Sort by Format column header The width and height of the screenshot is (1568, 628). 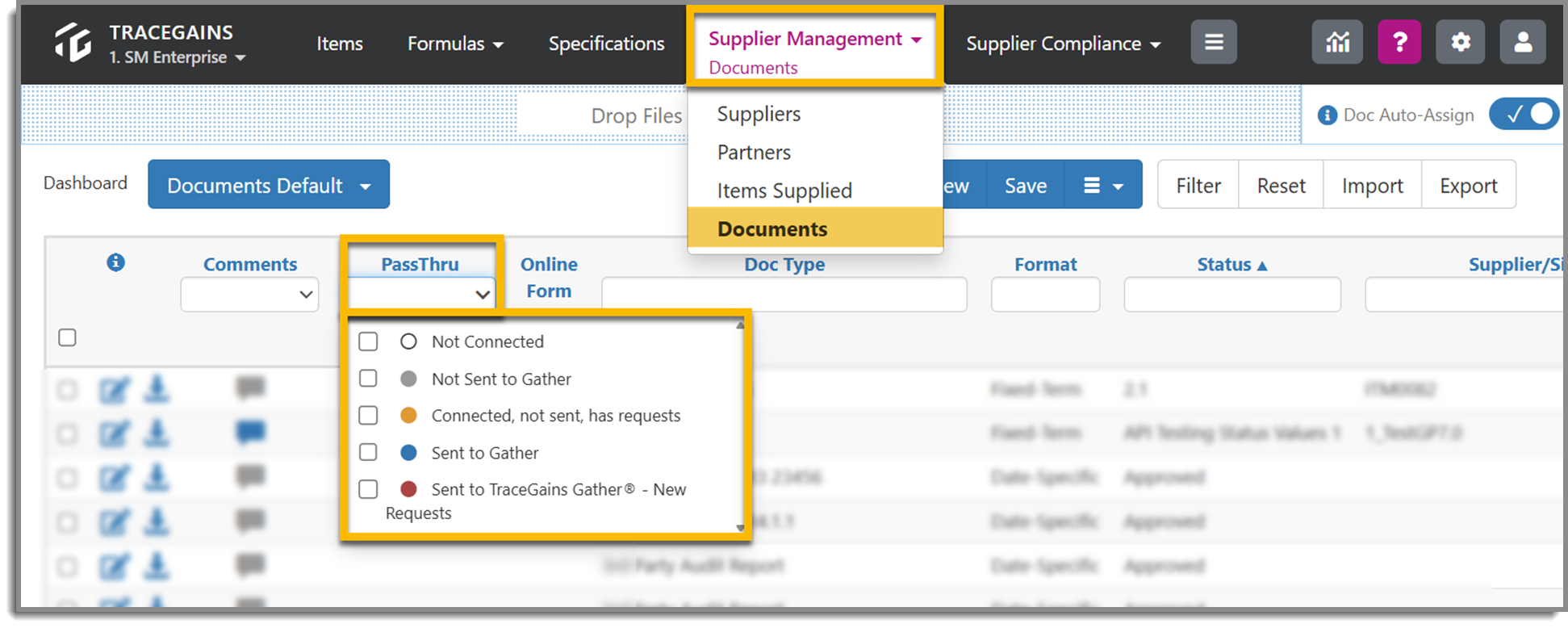tap(1046, 264)
